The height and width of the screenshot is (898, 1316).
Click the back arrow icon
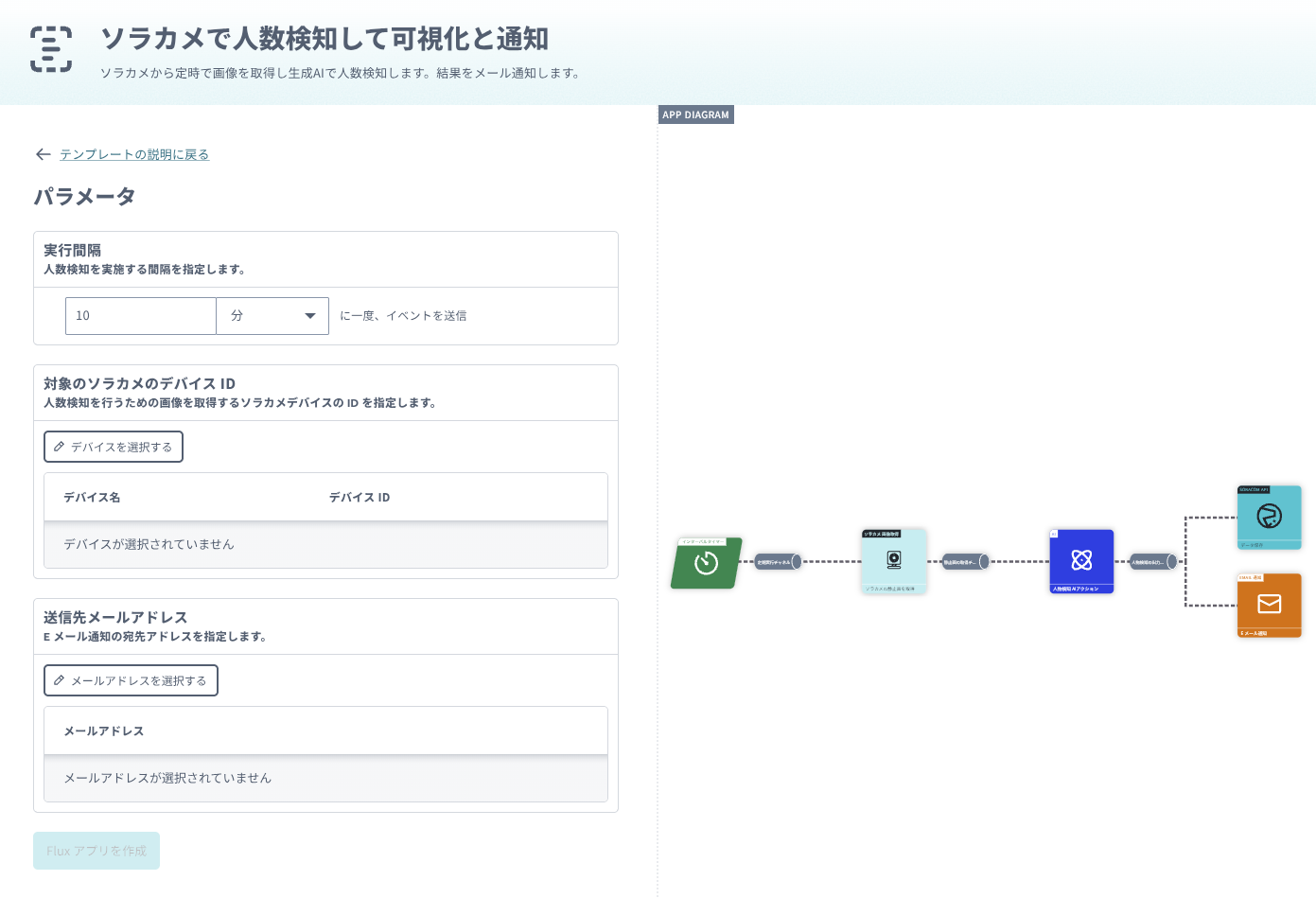click(43, 154)
